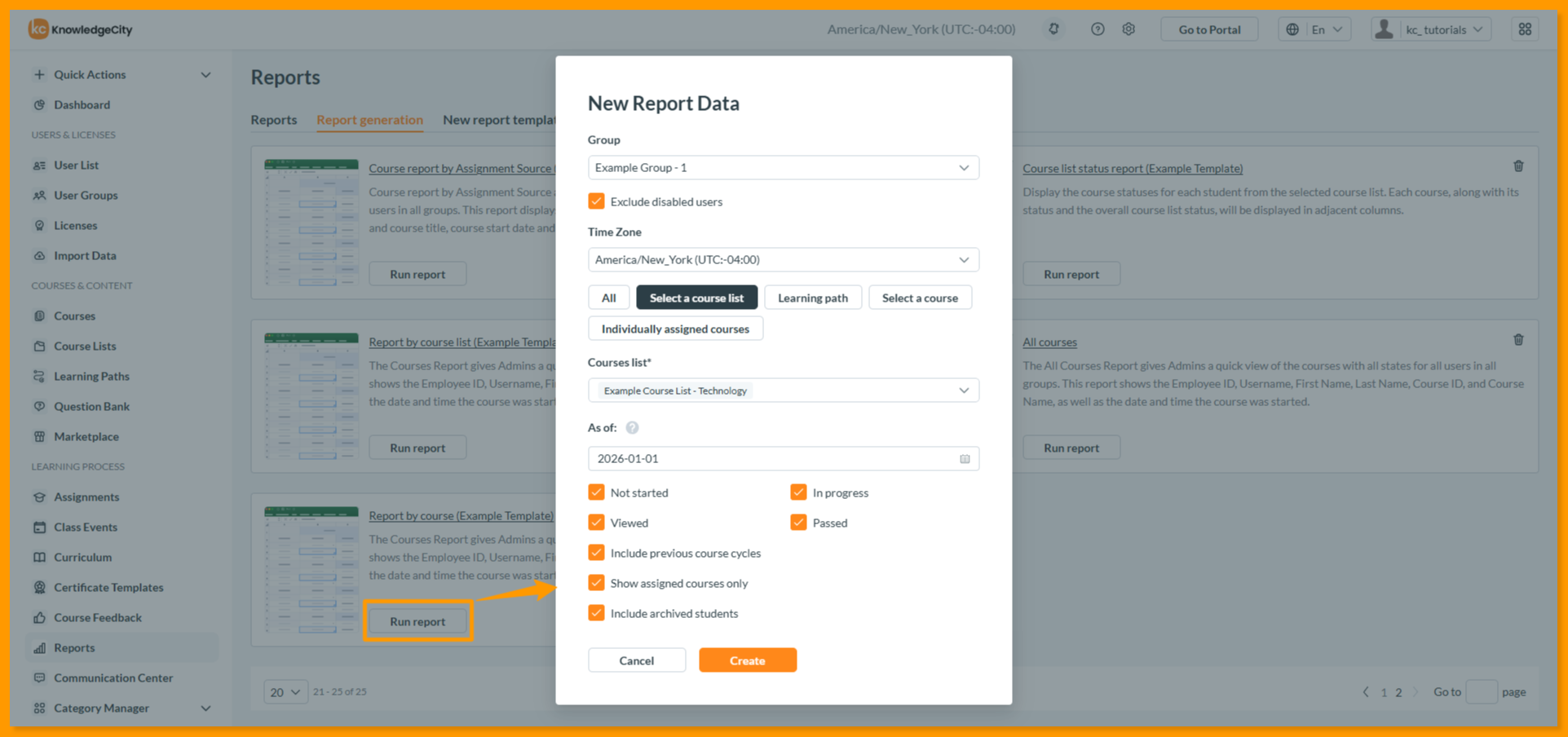Click the As of date field
This screenshot has height=737, width=1568.
click(x=784, y=459)
